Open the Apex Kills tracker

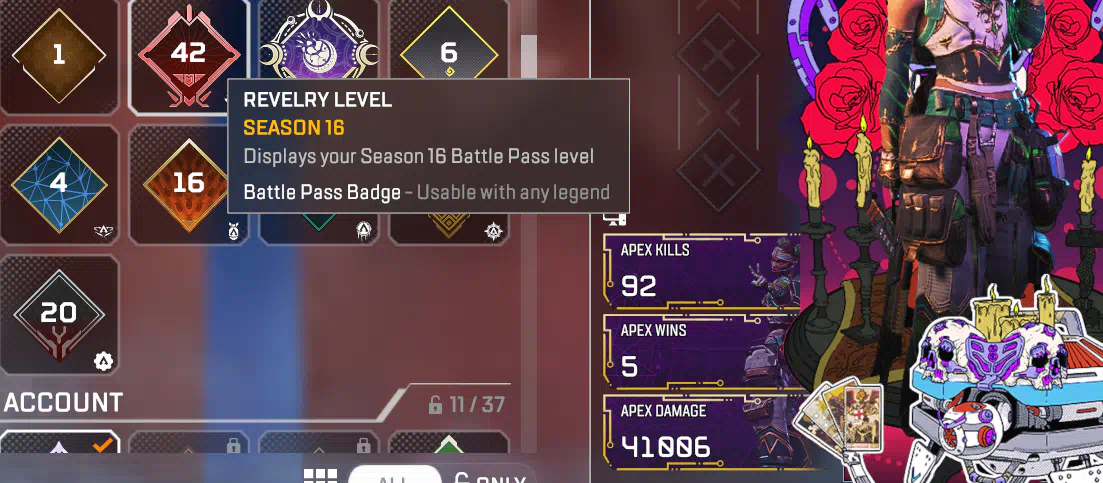click(702, 272)
